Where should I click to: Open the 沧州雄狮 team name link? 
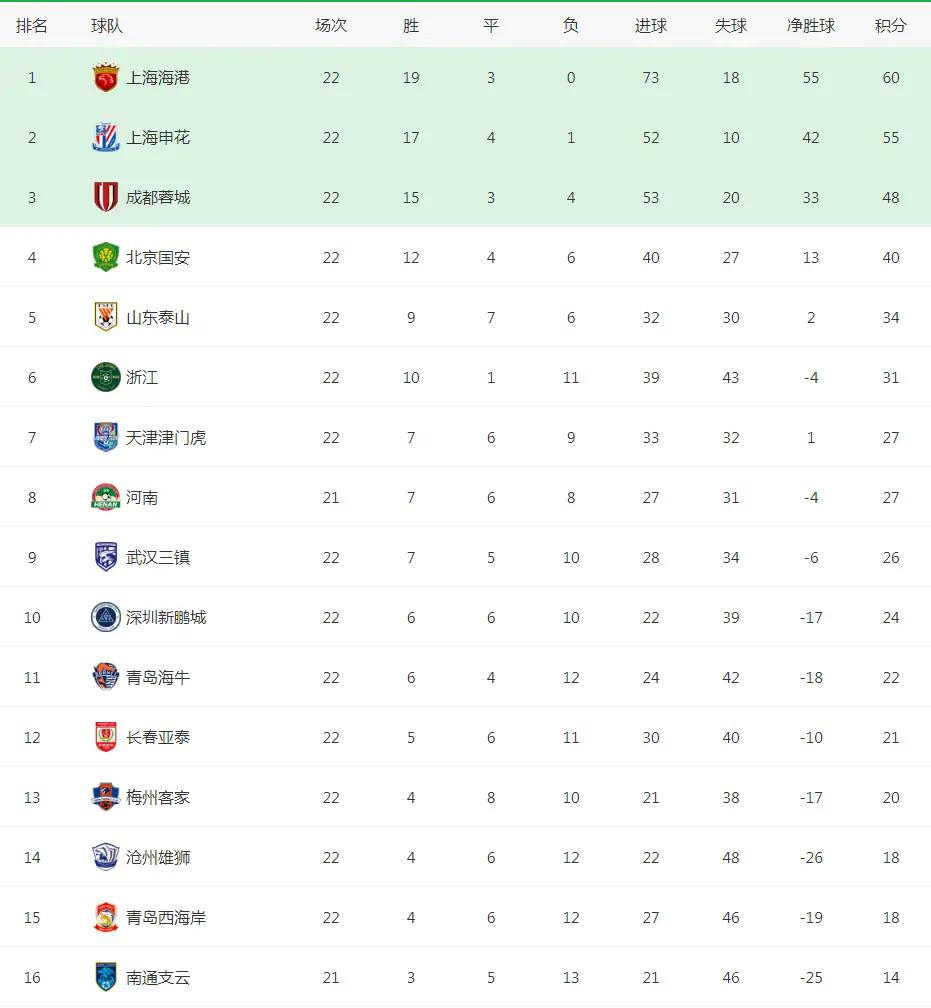(158, 858)
